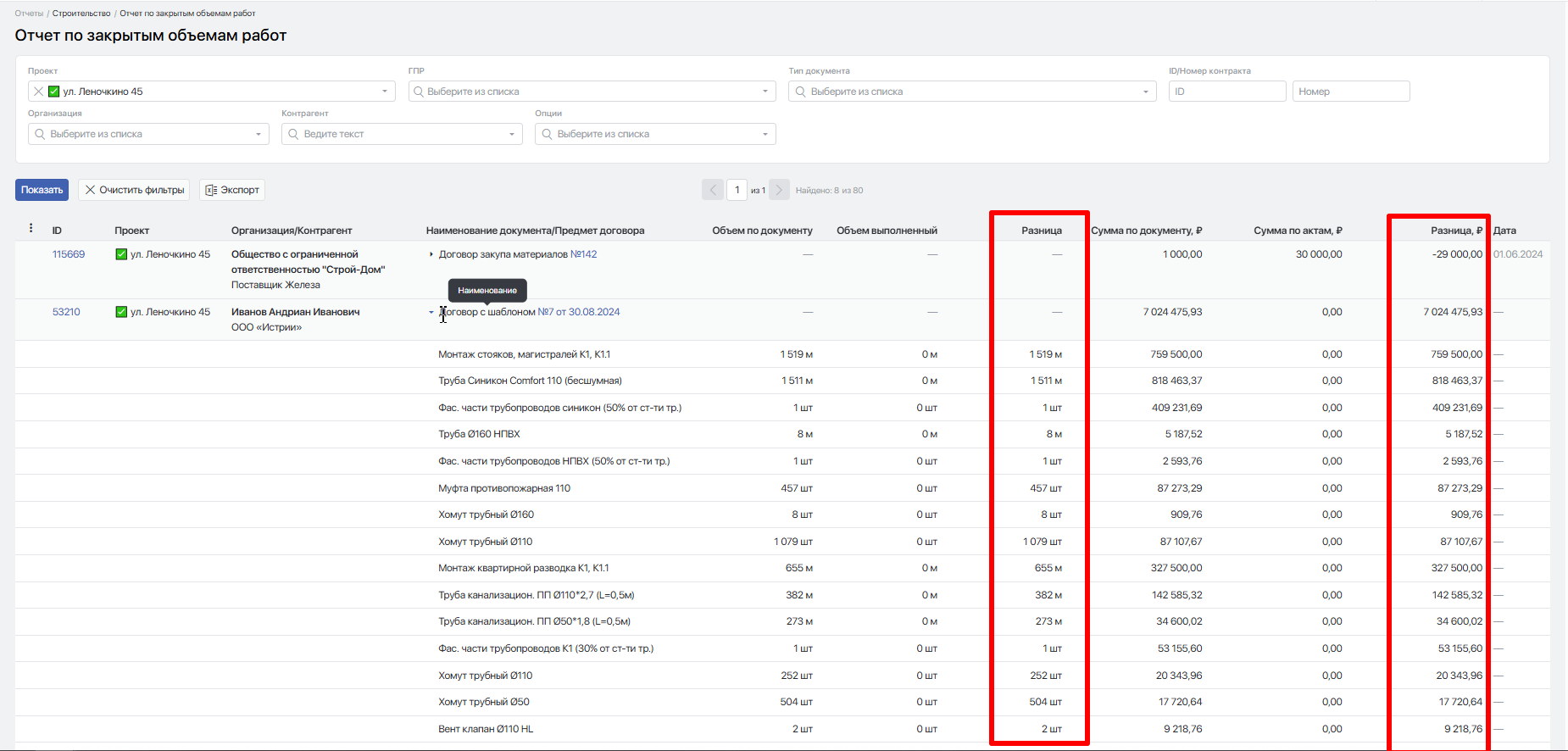The image size is (1568, 751).
Task: Click the search icon in Организация field
Action: (x=40, y=134)
